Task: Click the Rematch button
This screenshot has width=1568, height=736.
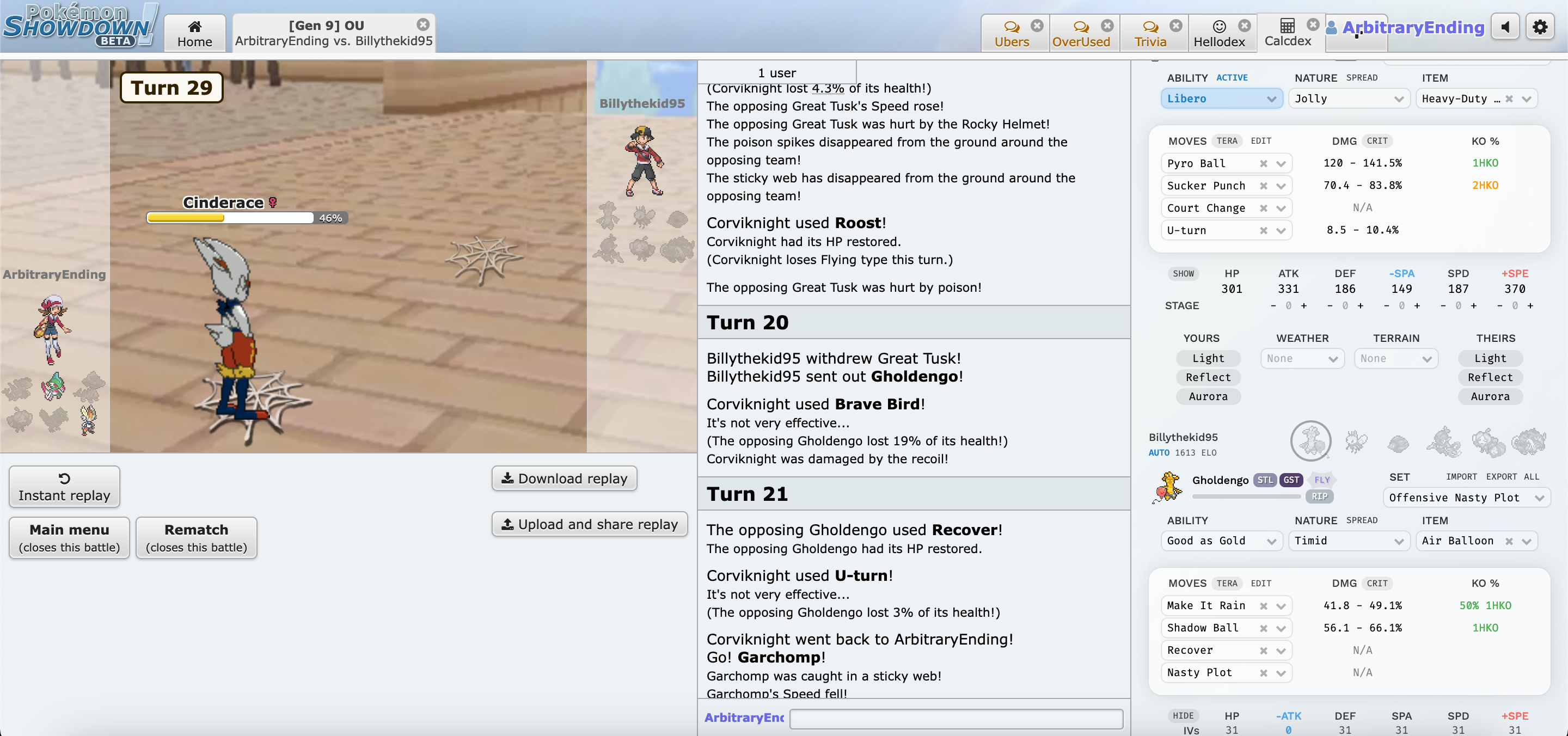Action: point(196,537)
